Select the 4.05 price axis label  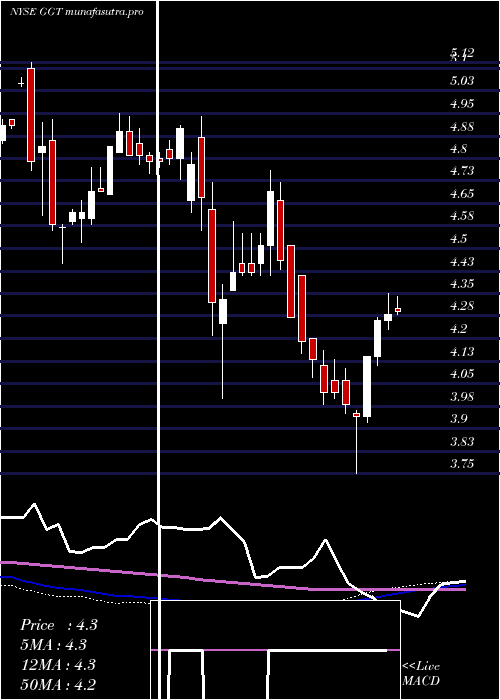point(462,374)
